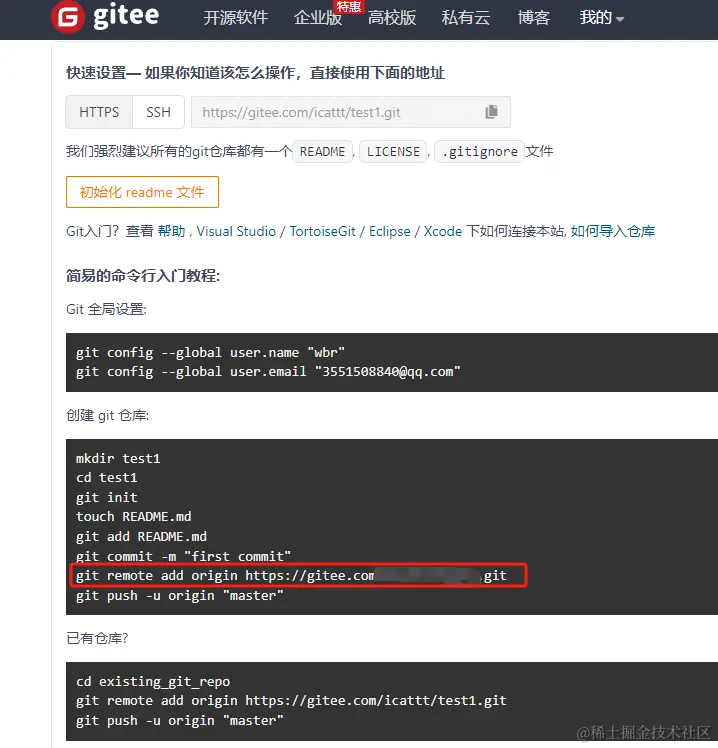Click the remote add origin icattt/test1.git line

[291, 701]
